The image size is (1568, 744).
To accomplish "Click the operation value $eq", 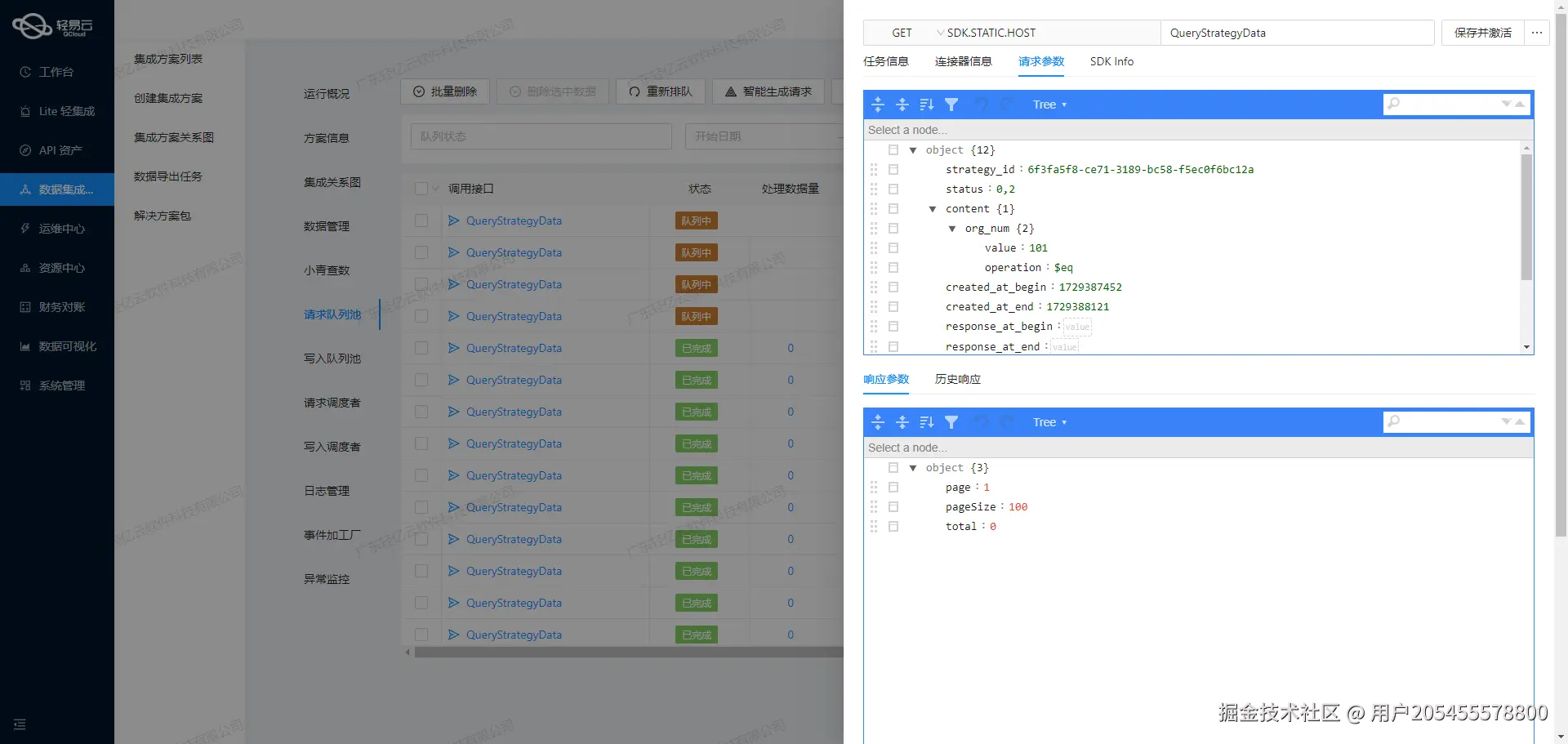I will [1063, 268].
